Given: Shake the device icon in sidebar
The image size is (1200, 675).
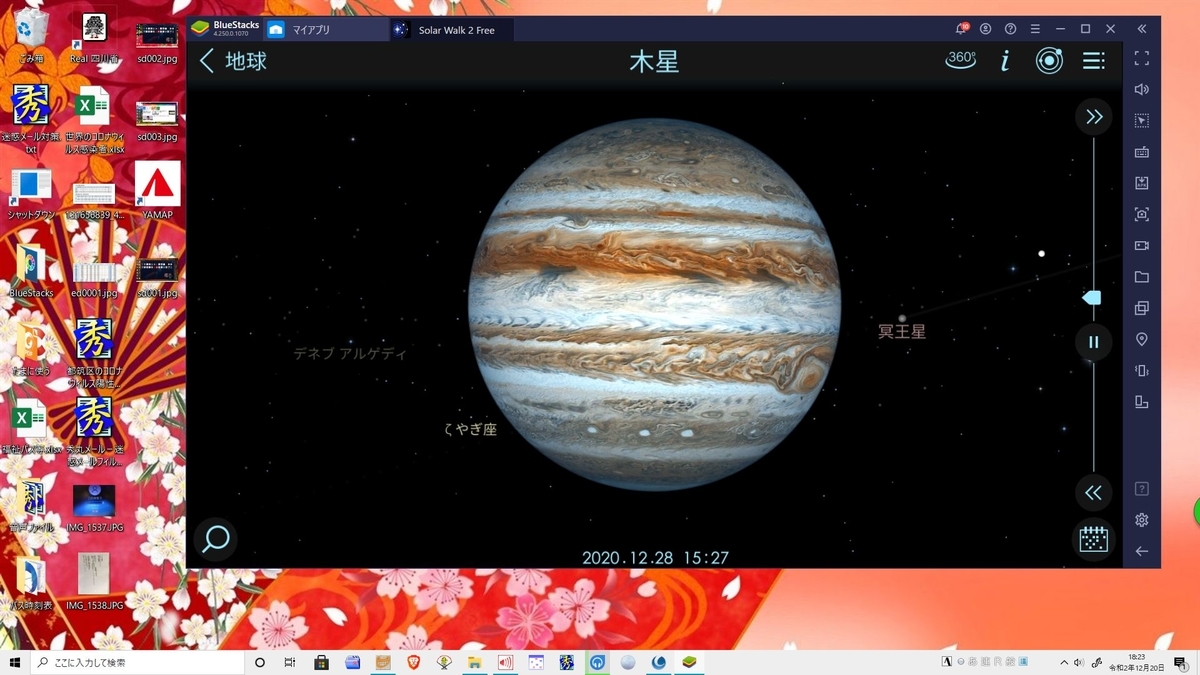Looking at the screenshot, I should pyautogui.click(x=1141, y=370).
